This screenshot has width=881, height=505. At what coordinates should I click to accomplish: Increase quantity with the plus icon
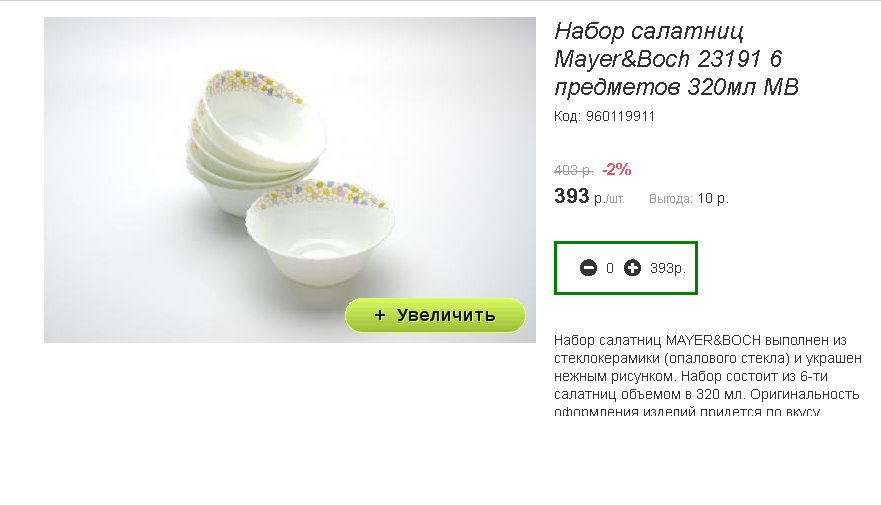(x=632, y=268)
